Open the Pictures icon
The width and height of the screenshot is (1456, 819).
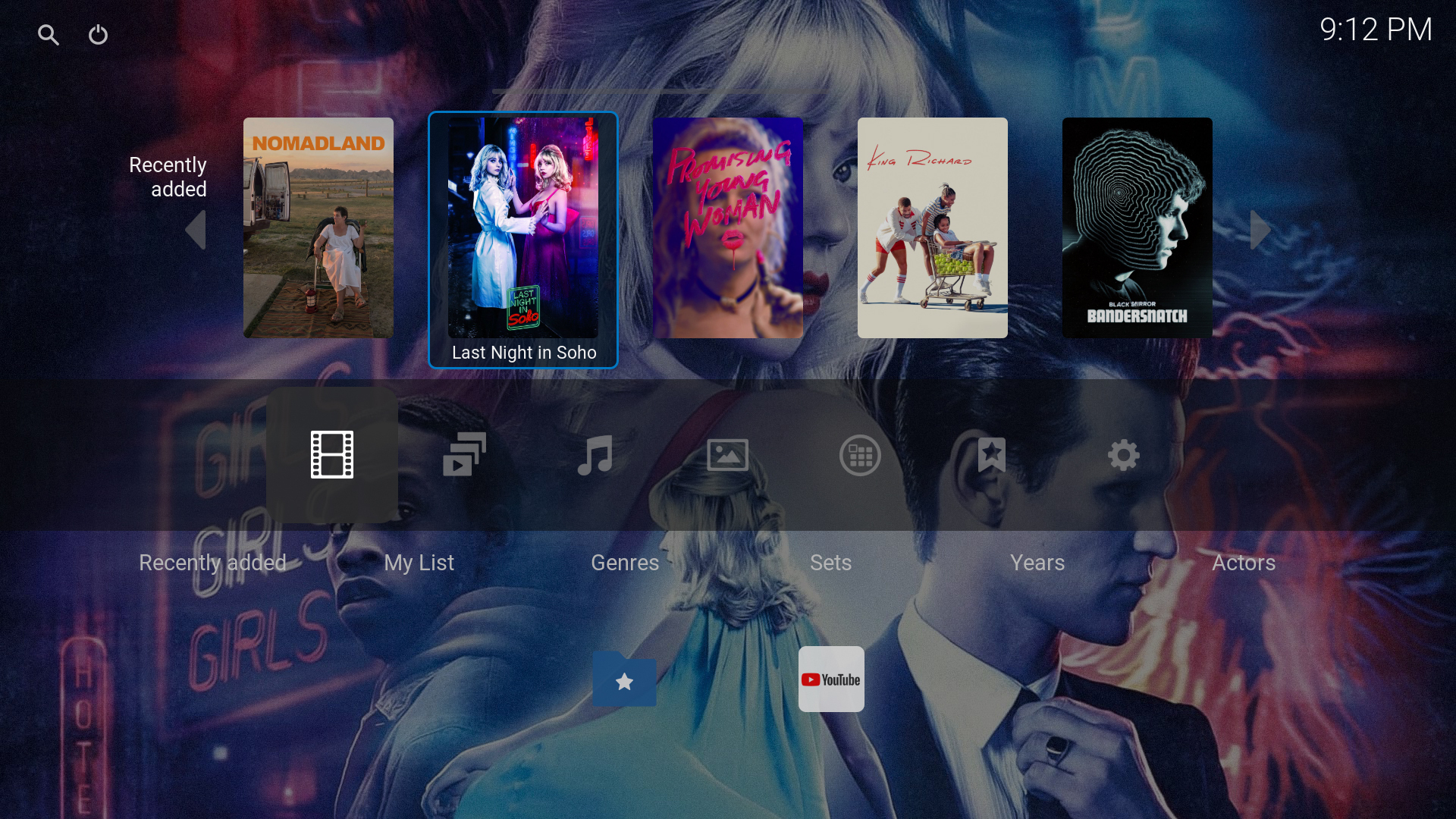coord(728,455)
